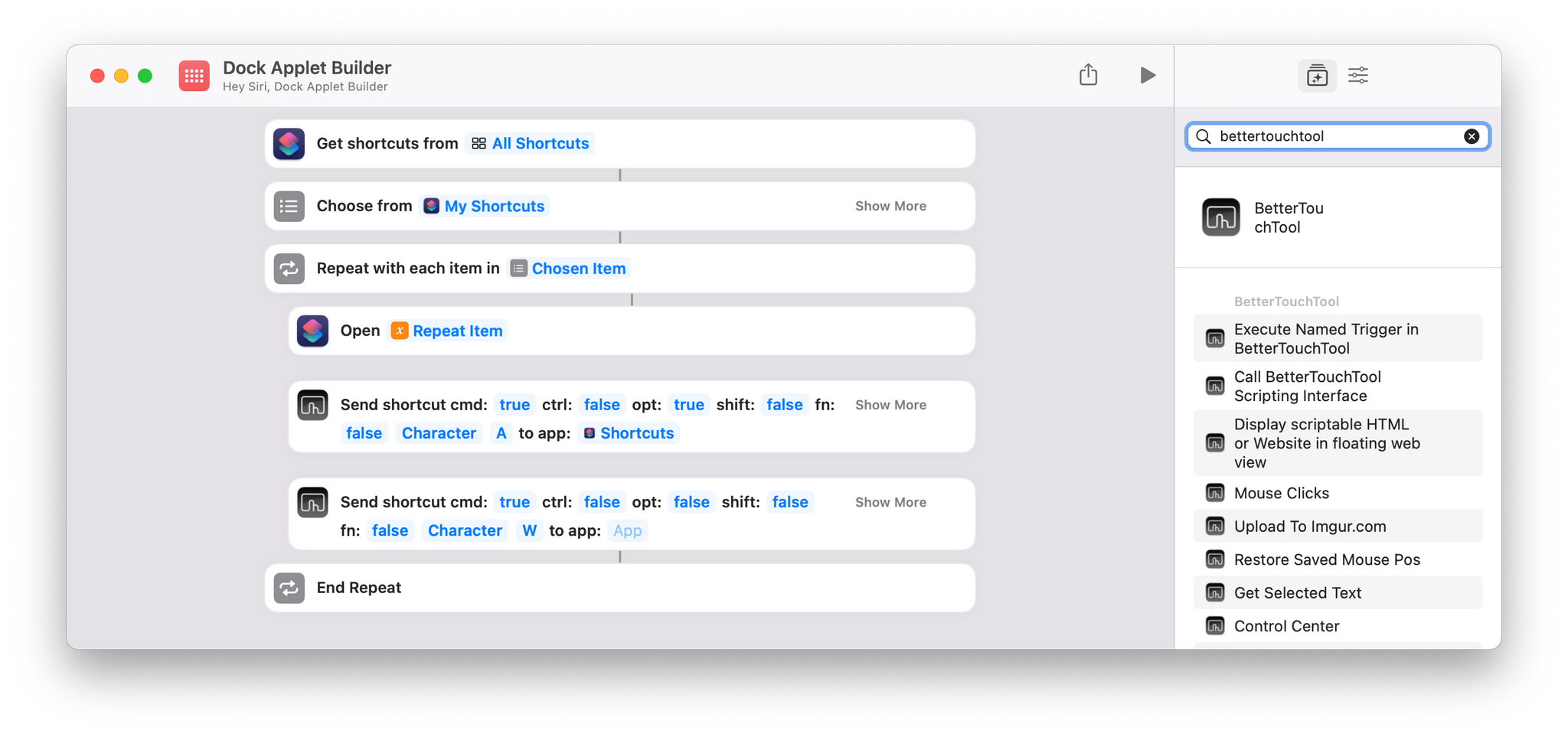Open the Action Library panel icon
Screen dimensions: 1568x737
tap(1317, 75)
